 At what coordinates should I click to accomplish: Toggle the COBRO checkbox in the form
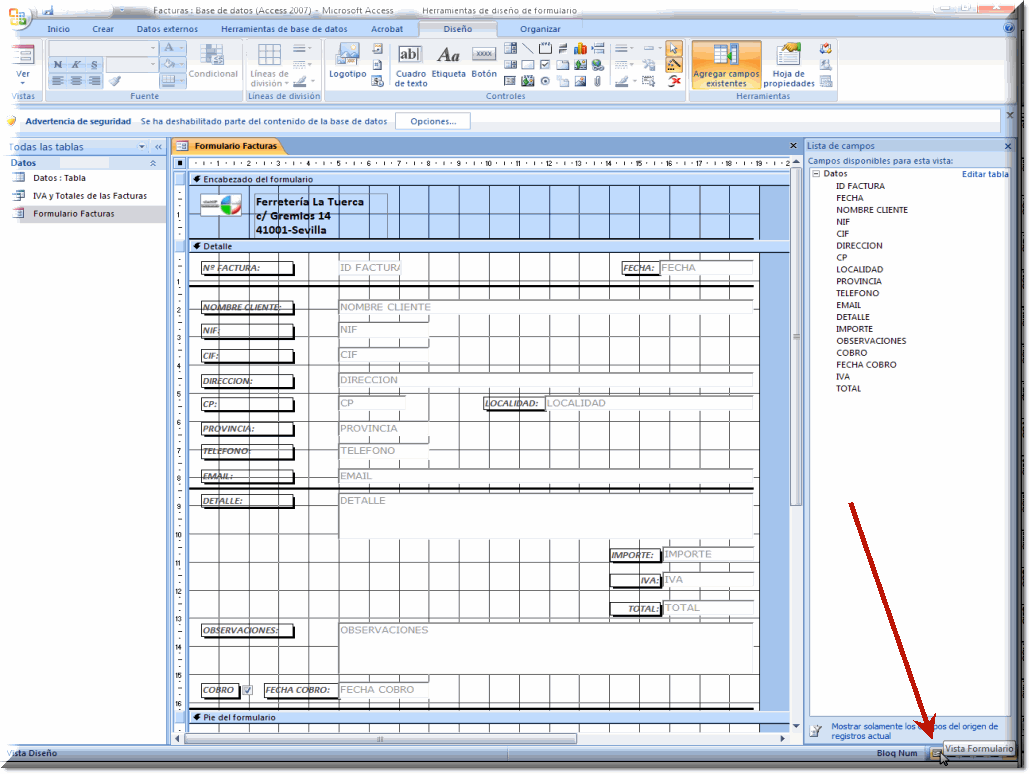(247, 690)
